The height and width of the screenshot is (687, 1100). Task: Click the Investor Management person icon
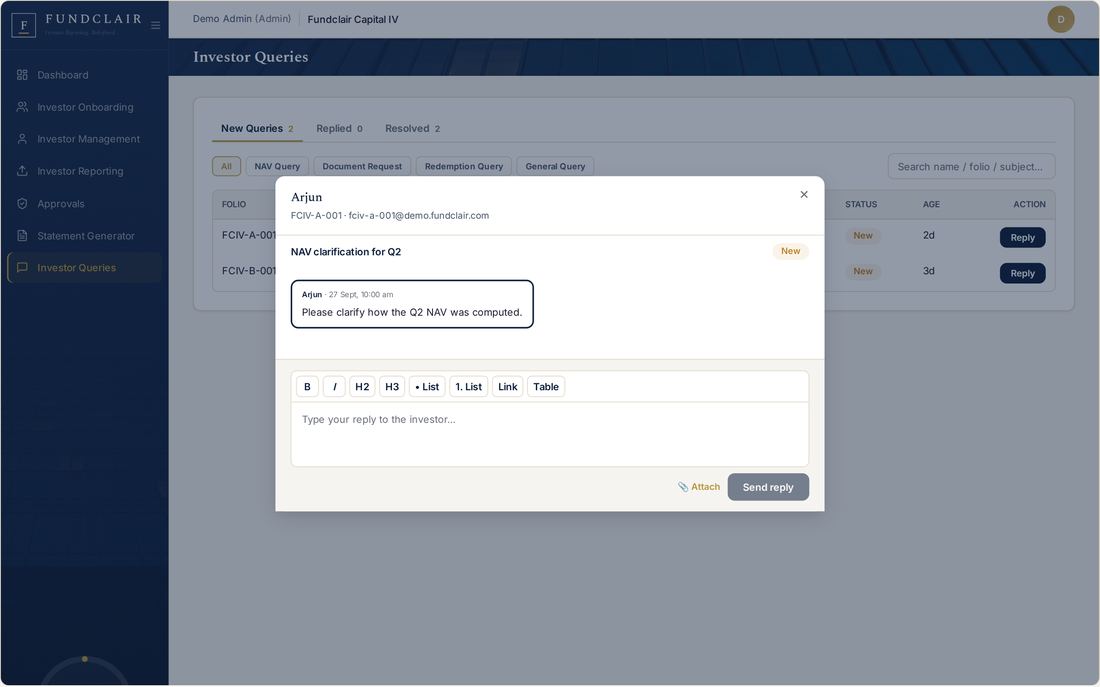click(x=22, y=139)
